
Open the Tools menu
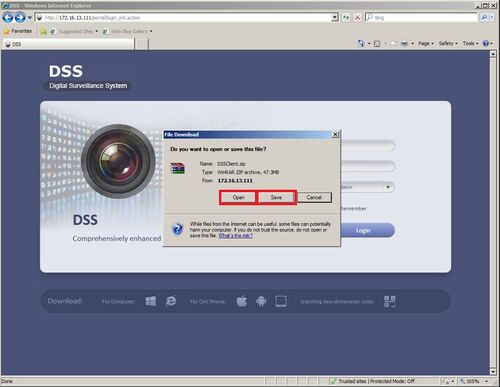(470, 43)
